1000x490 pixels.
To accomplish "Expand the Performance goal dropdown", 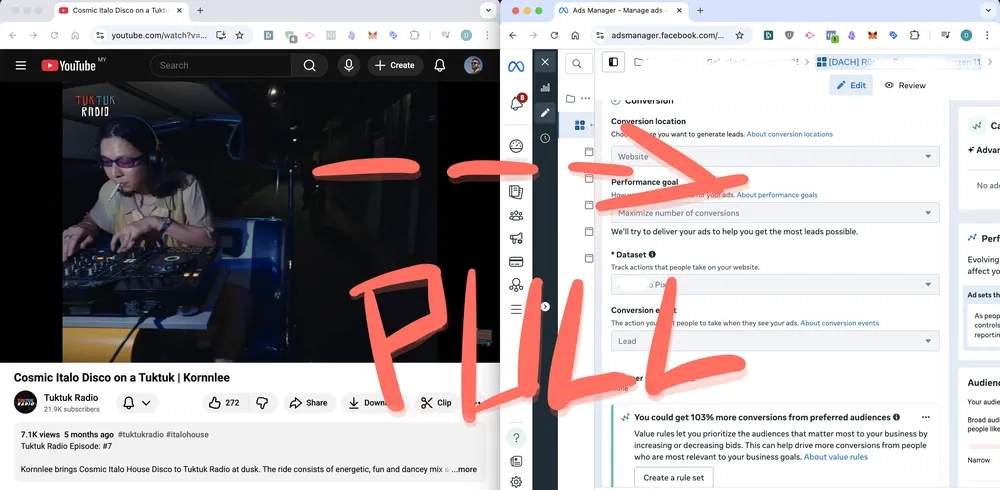I will tap(775, 213).
